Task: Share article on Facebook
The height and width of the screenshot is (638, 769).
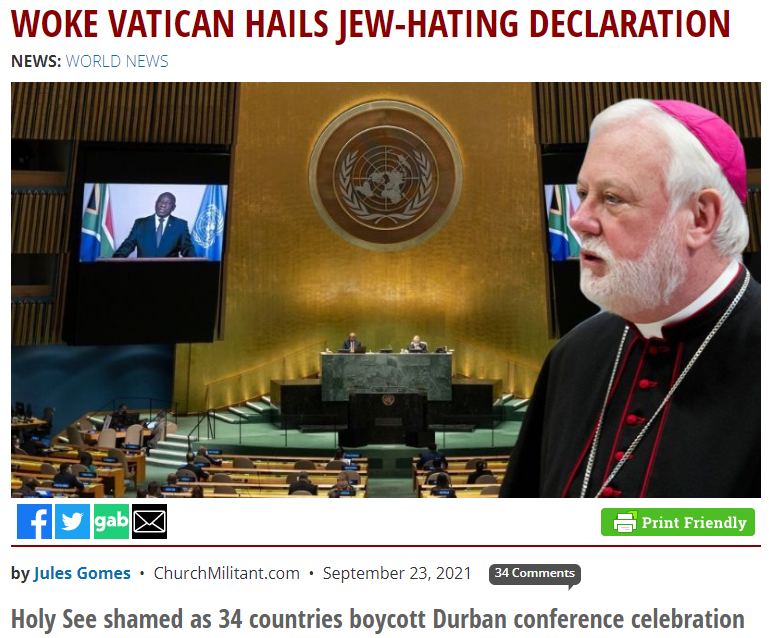Action: coord(34,521)
